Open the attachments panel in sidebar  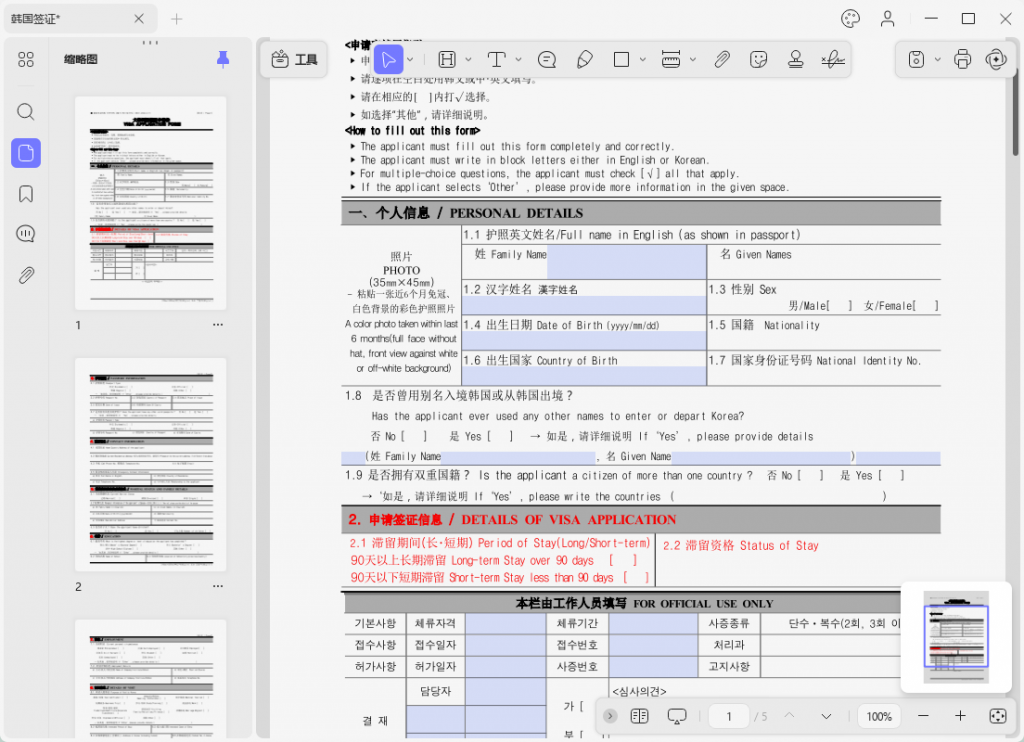(25, 275)
